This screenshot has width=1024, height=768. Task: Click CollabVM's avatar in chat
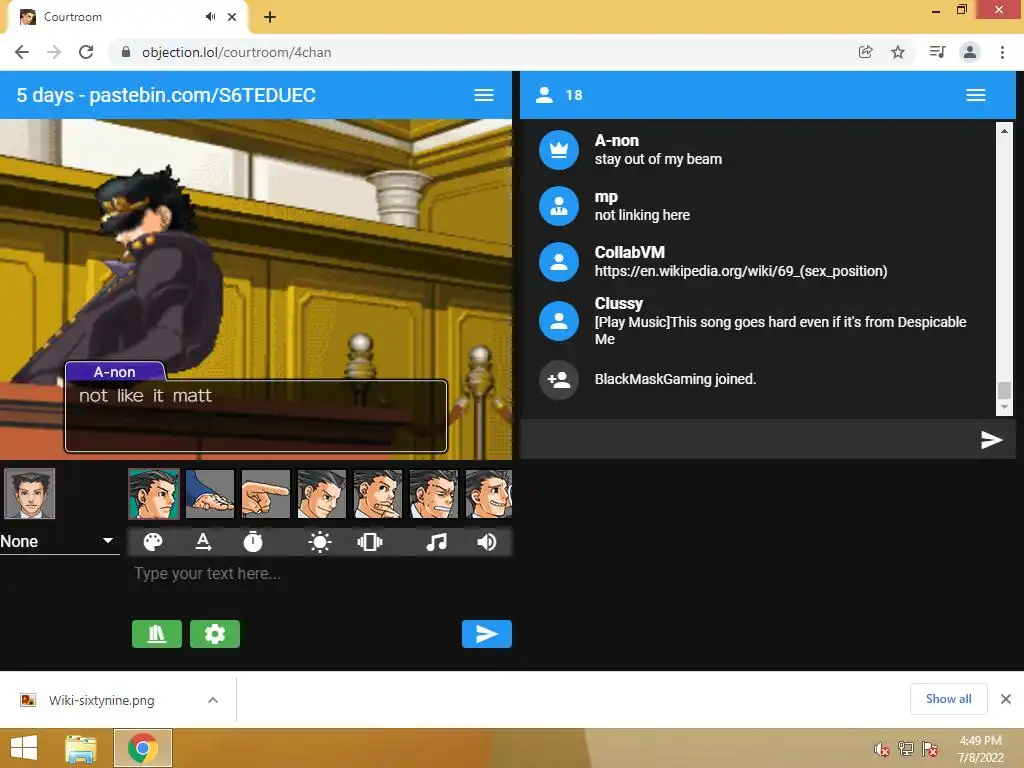point(559,263)
